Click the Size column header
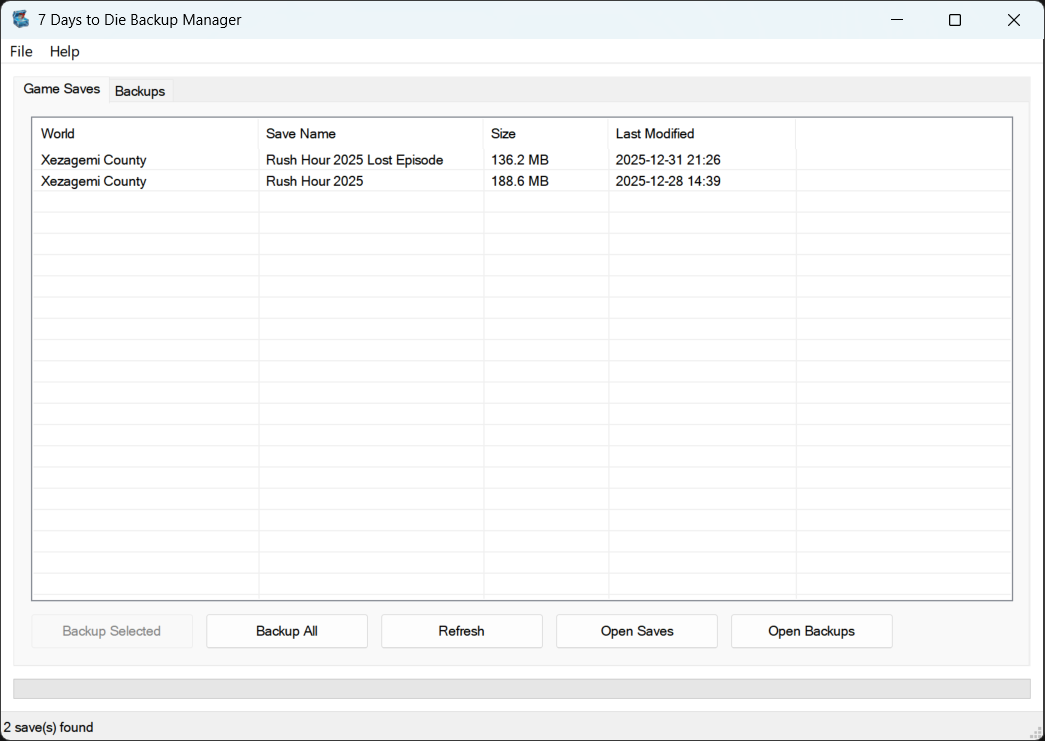 pos(545,134)
